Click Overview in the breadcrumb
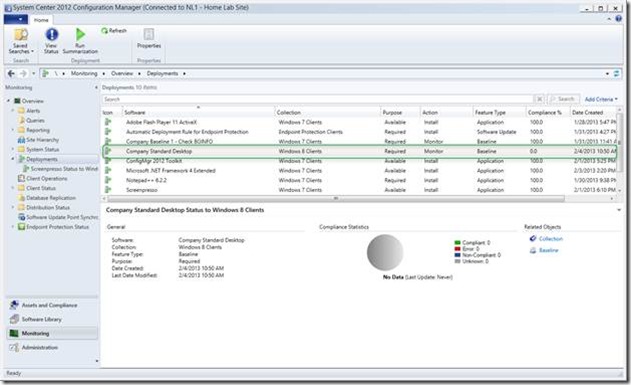 pos(122,74)
